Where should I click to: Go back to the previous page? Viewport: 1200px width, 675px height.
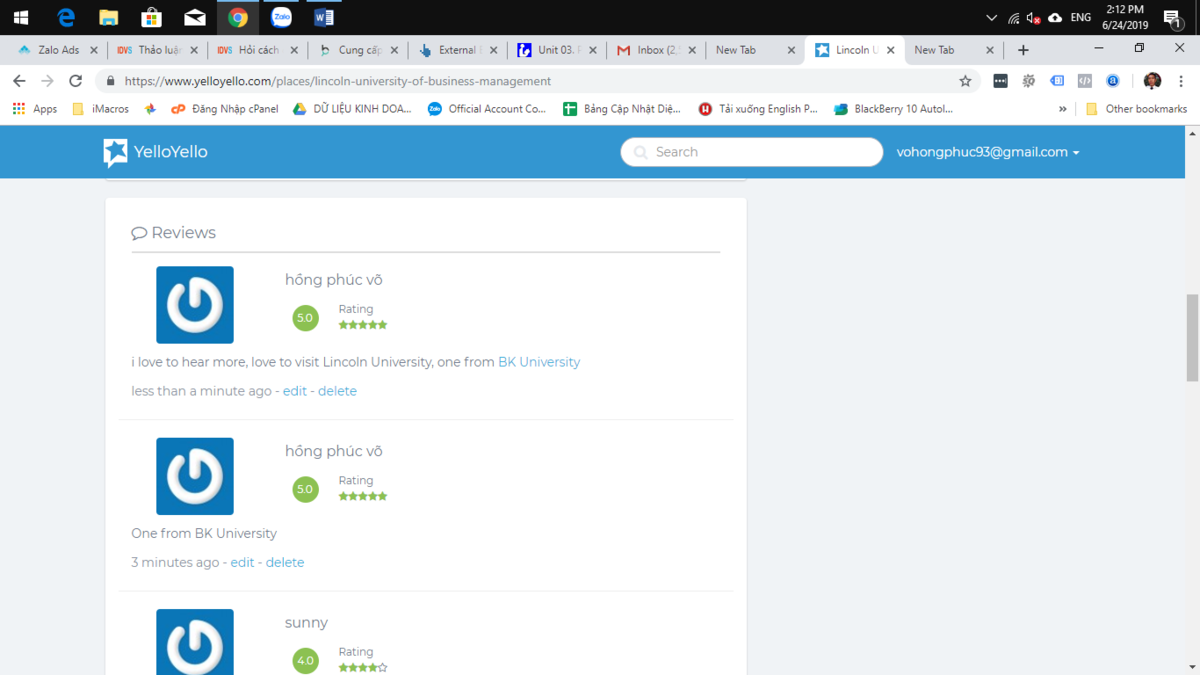point(19,81)
